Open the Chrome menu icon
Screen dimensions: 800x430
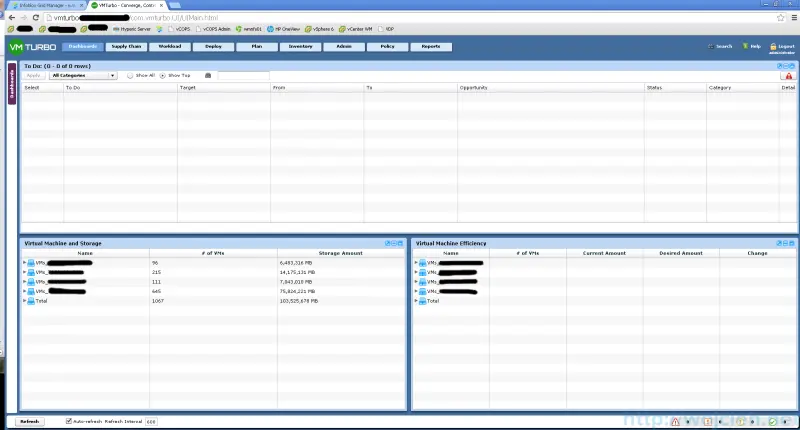pyautogui.click(x=794, y=17)
